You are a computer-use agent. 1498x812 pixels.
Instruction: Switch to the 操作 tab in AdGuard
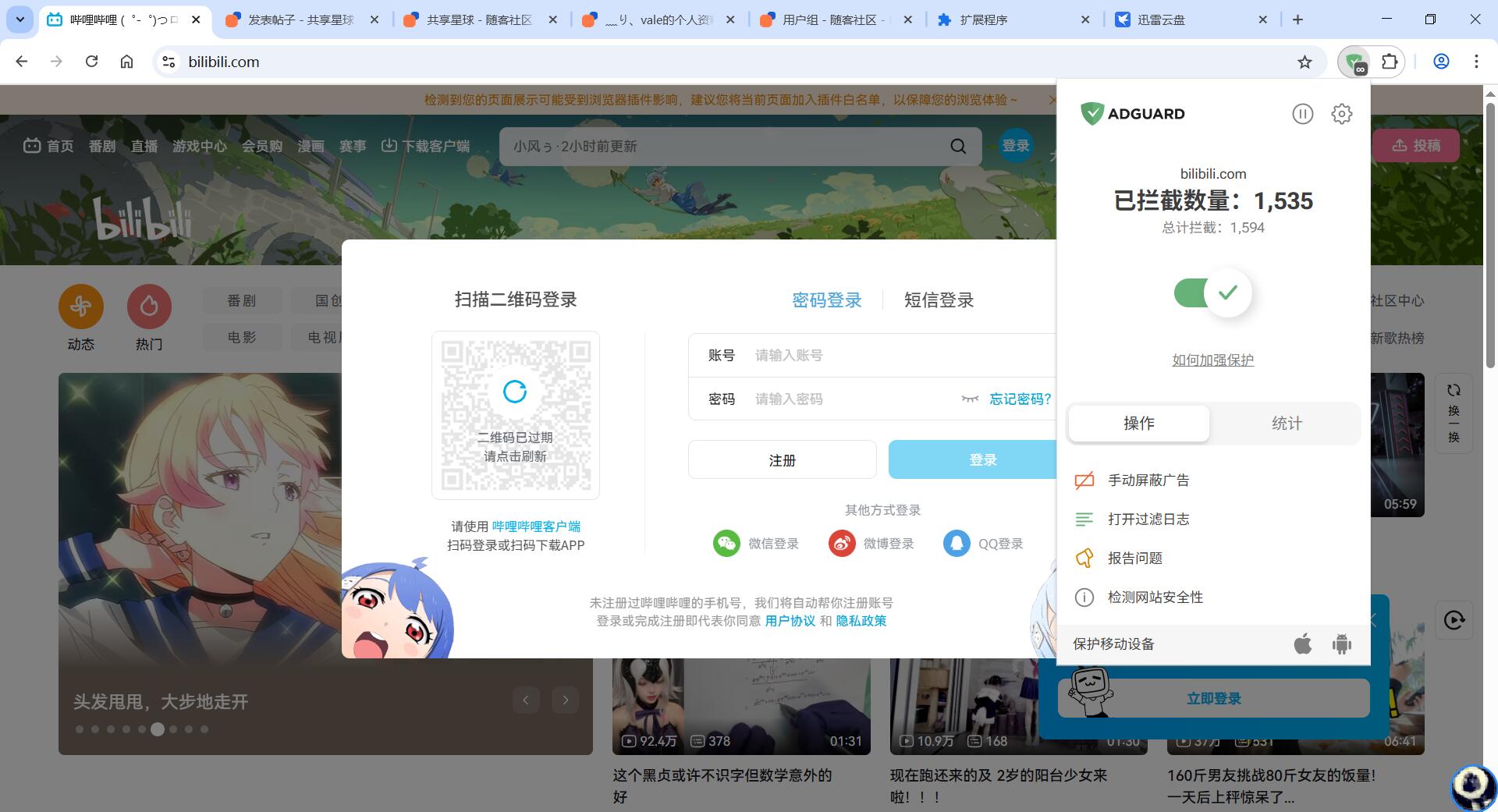coord(1139,424)
